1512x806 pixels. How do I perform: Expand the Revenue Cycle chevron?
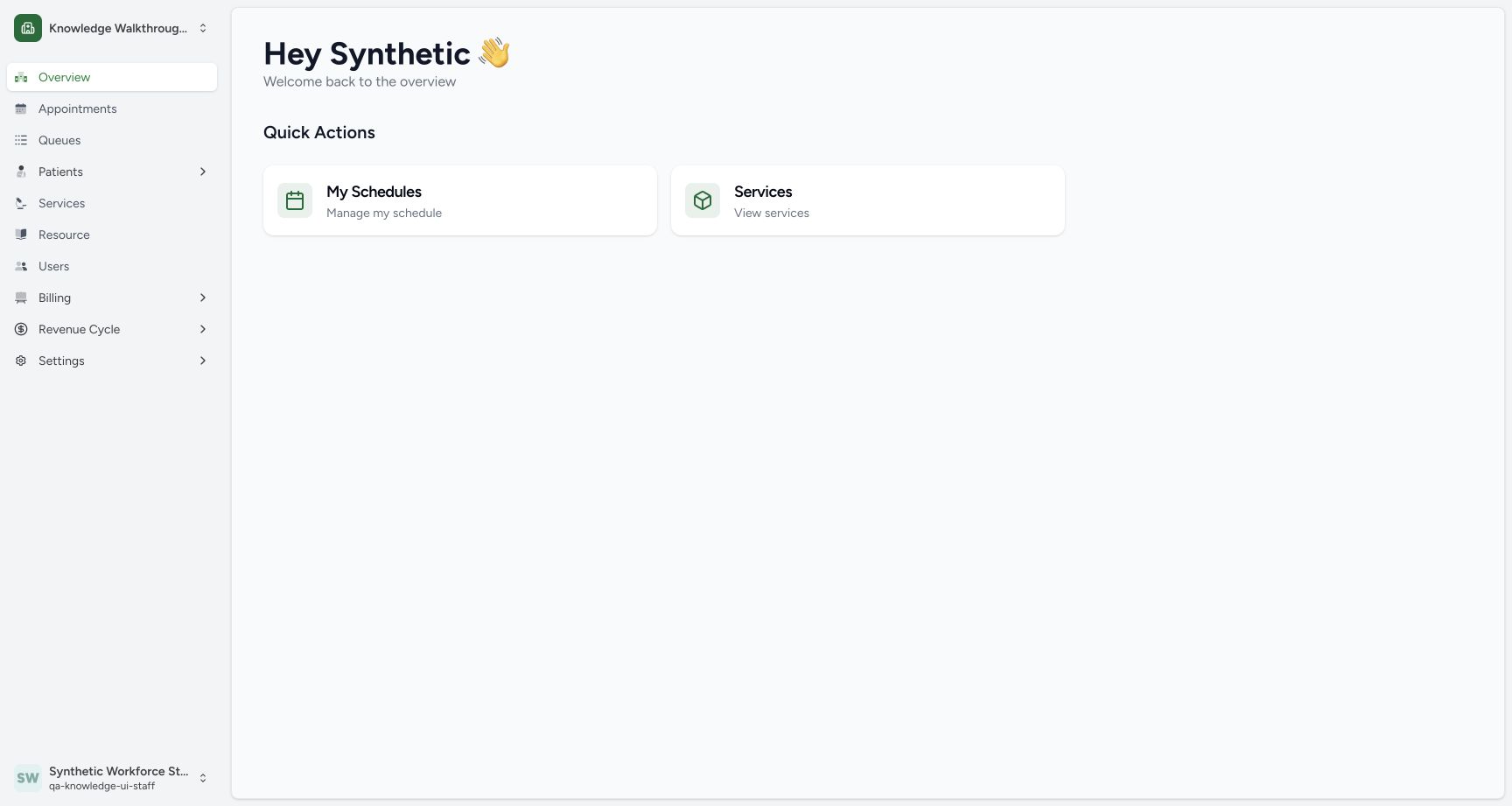(x=203, y=329)
